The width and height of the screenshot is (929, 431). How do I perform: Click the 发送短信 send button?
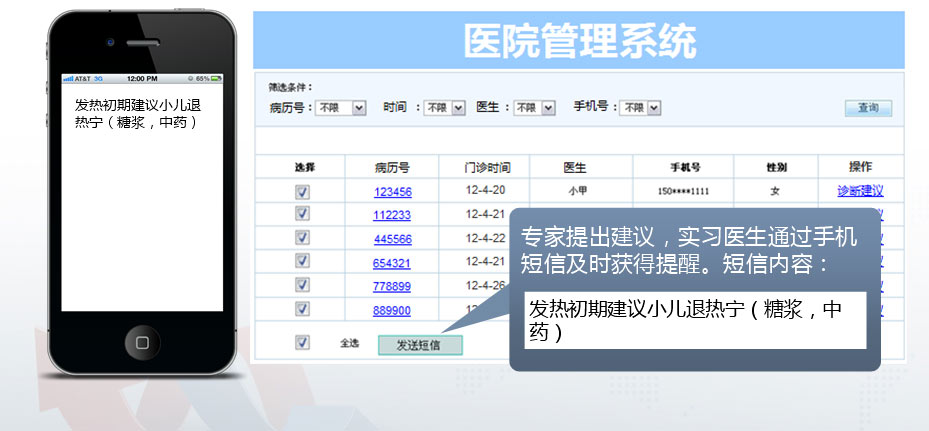(x=420, y=345)
